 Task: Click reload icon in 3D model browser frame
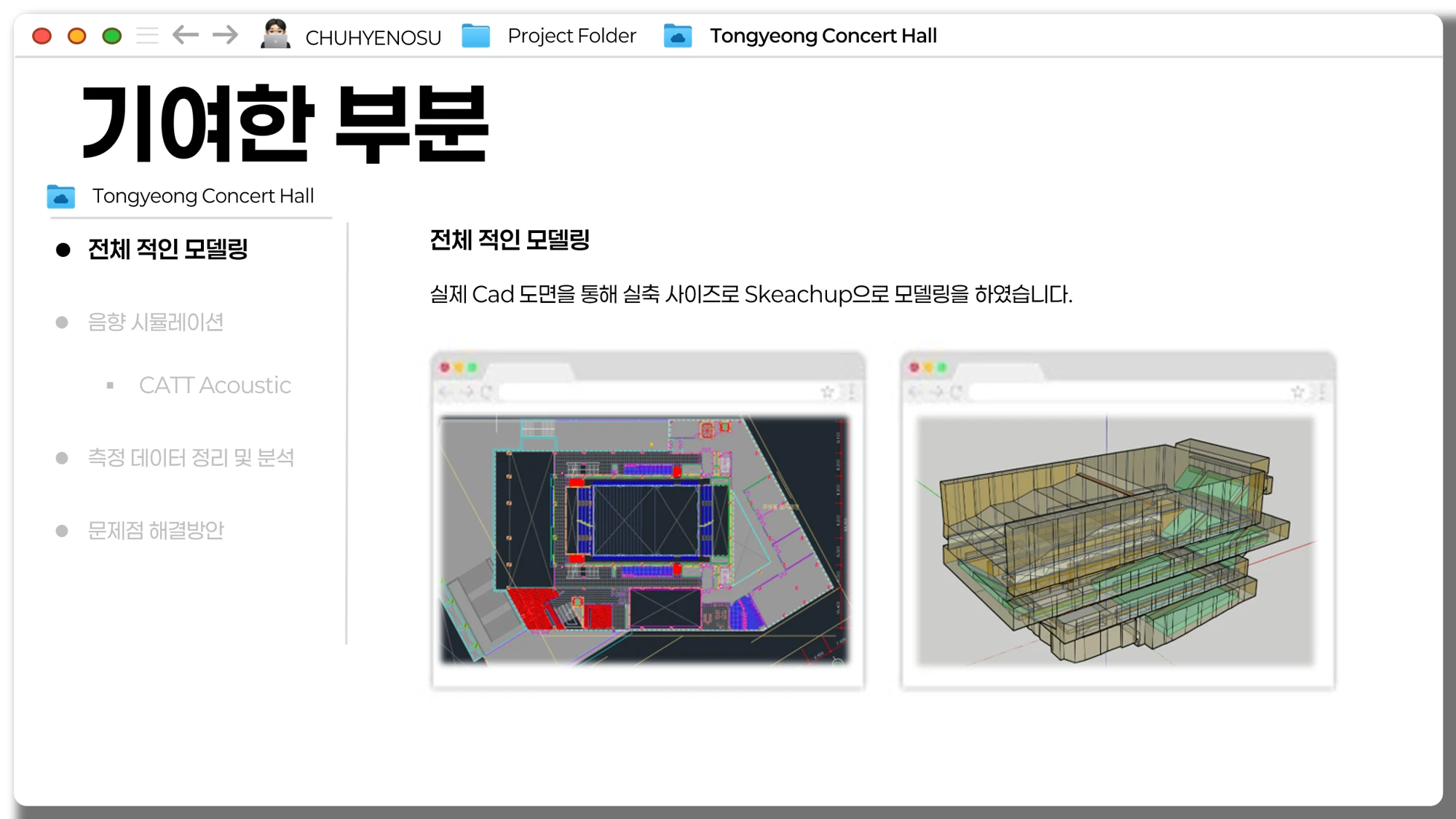click(957, 392)
